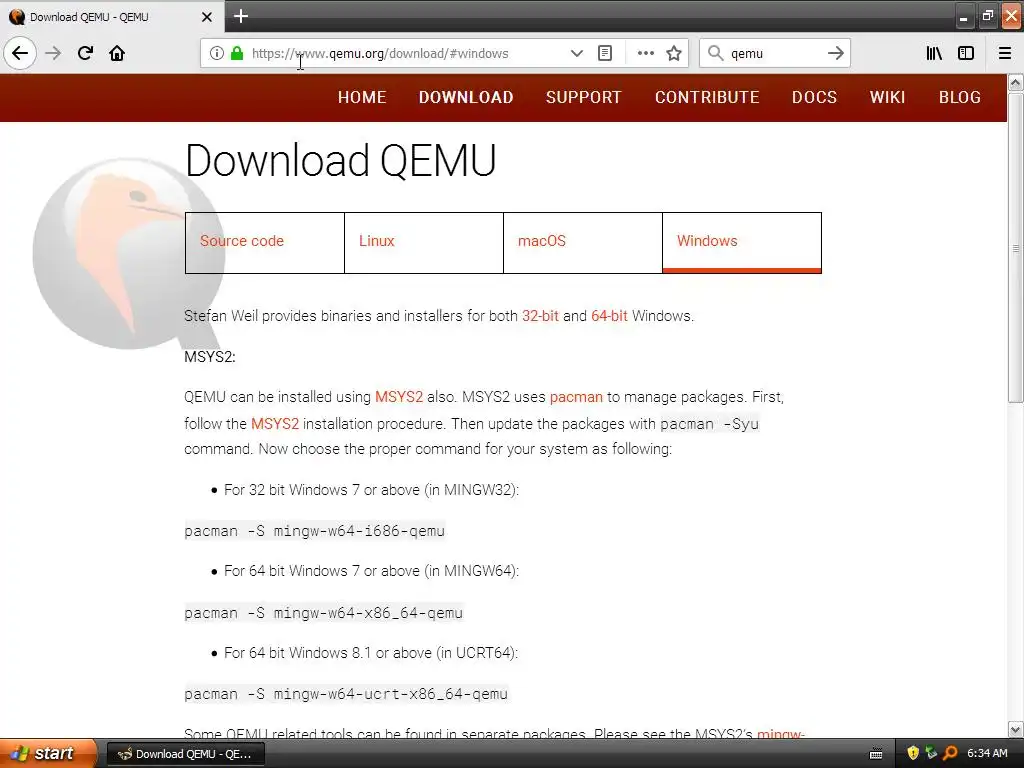The image size is (1024, 768).
Task: Click the mingw-w64-x86_64-qemu command
Action: click(x=324, y=613)
